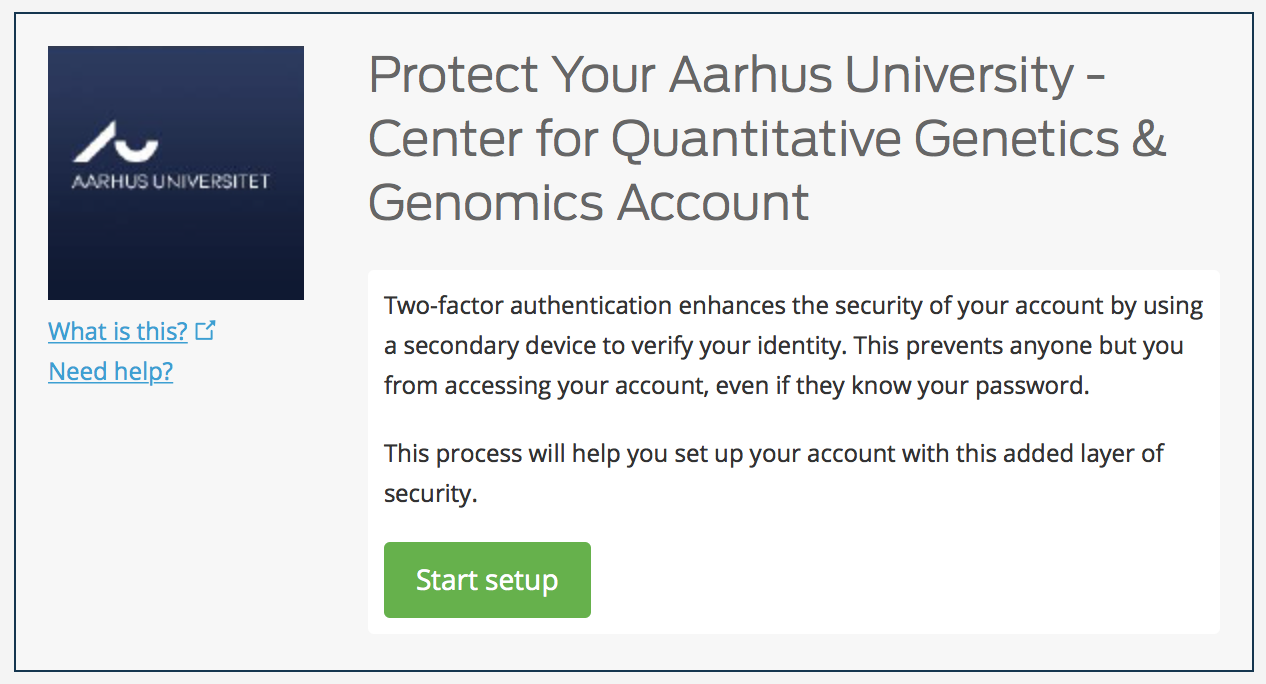Screen dimensions: 1266x684
Task: Click the "Protect Your Aarhus University" heading line
Action: click(x=737, y=76)
